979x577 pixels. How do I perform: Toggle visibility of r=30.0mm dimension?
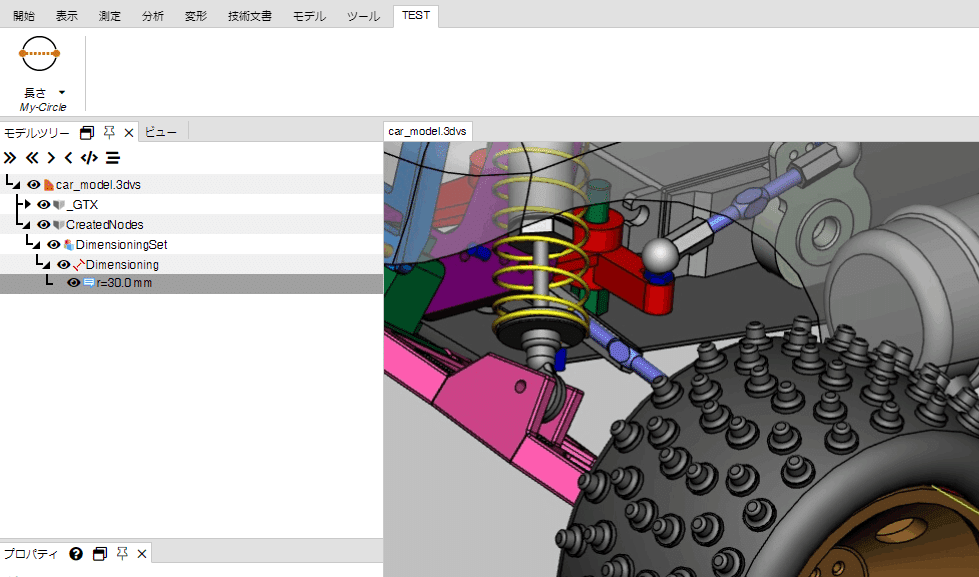tap(74, 283)
